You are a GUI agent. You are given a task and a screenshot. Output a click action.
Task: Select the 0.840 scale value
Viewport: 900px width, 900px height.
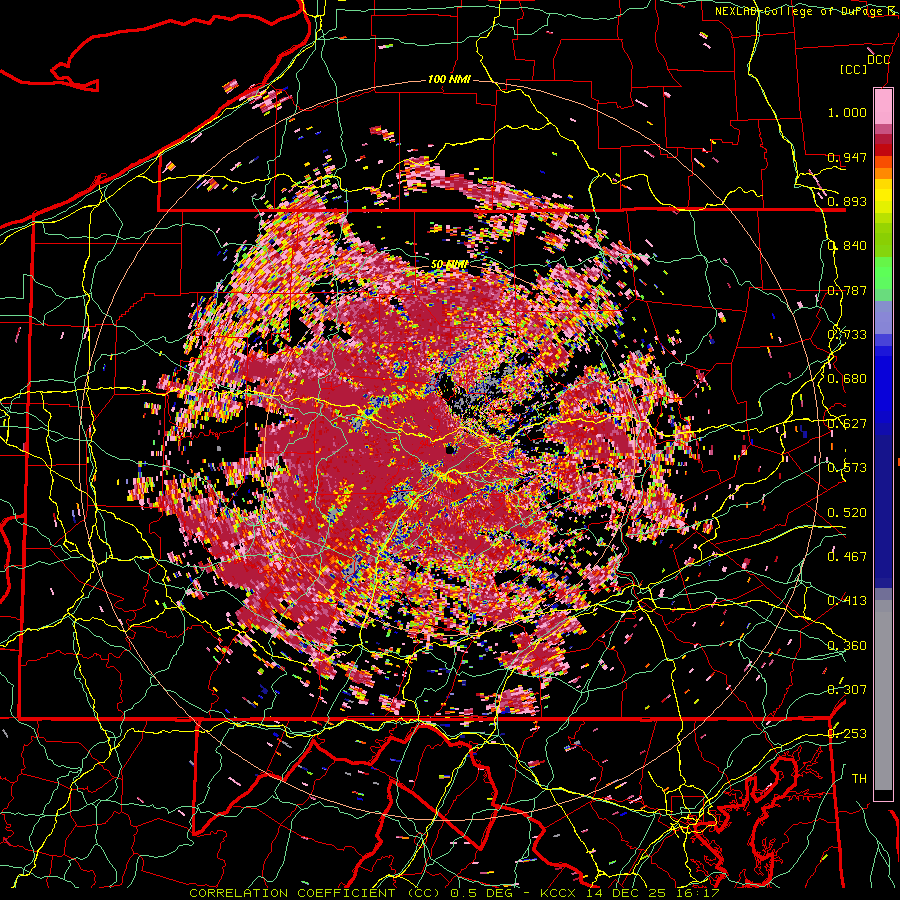(x=847, y=246)
